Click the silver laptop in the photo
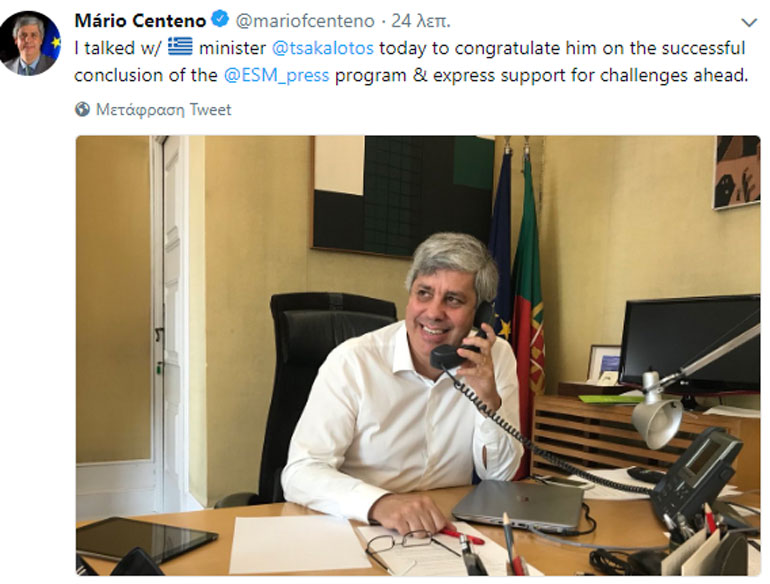 [518, 504]
